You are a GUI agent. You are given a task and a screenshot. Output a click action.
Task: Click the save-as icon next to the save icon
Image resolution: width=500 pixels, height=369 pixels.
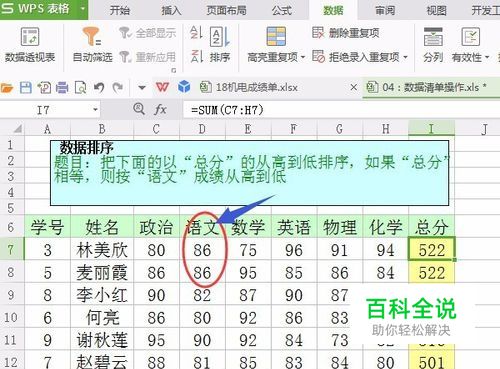click(44, 88)
